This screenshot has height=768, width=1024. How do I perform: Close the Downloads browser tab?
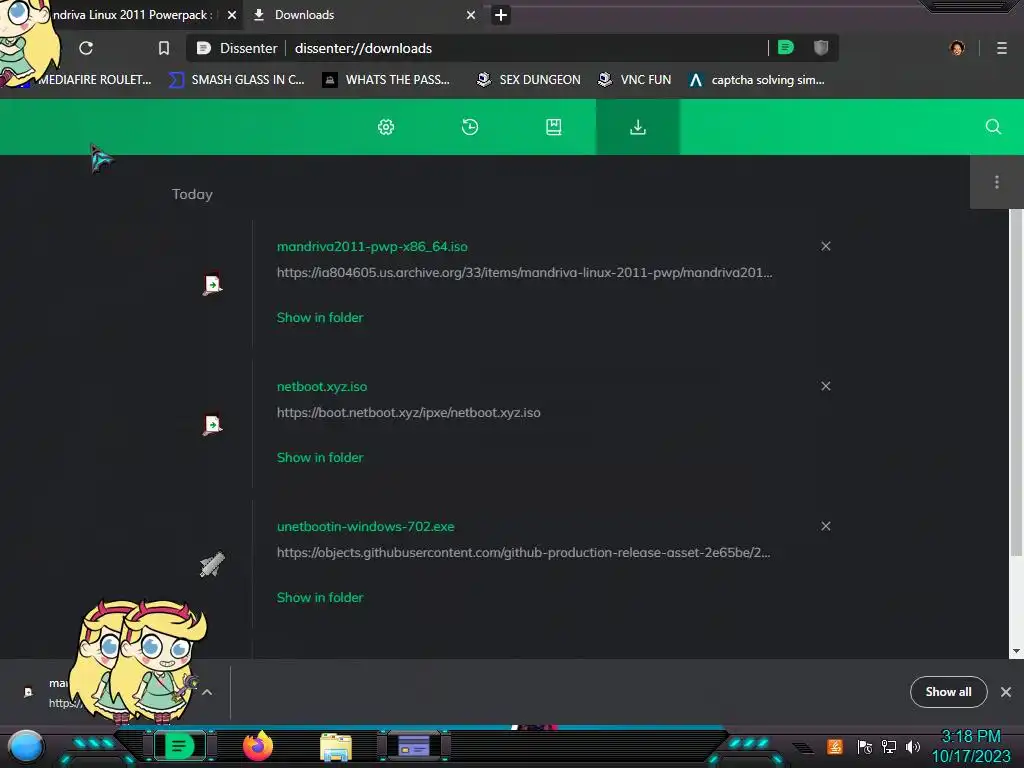pos(471,15)
